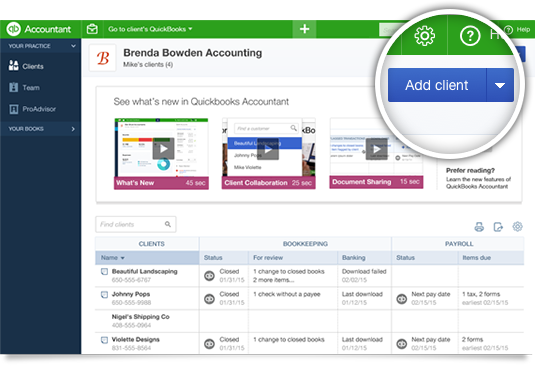Open client table gear settings
This screenshot has width=535, height=372.
517,226
